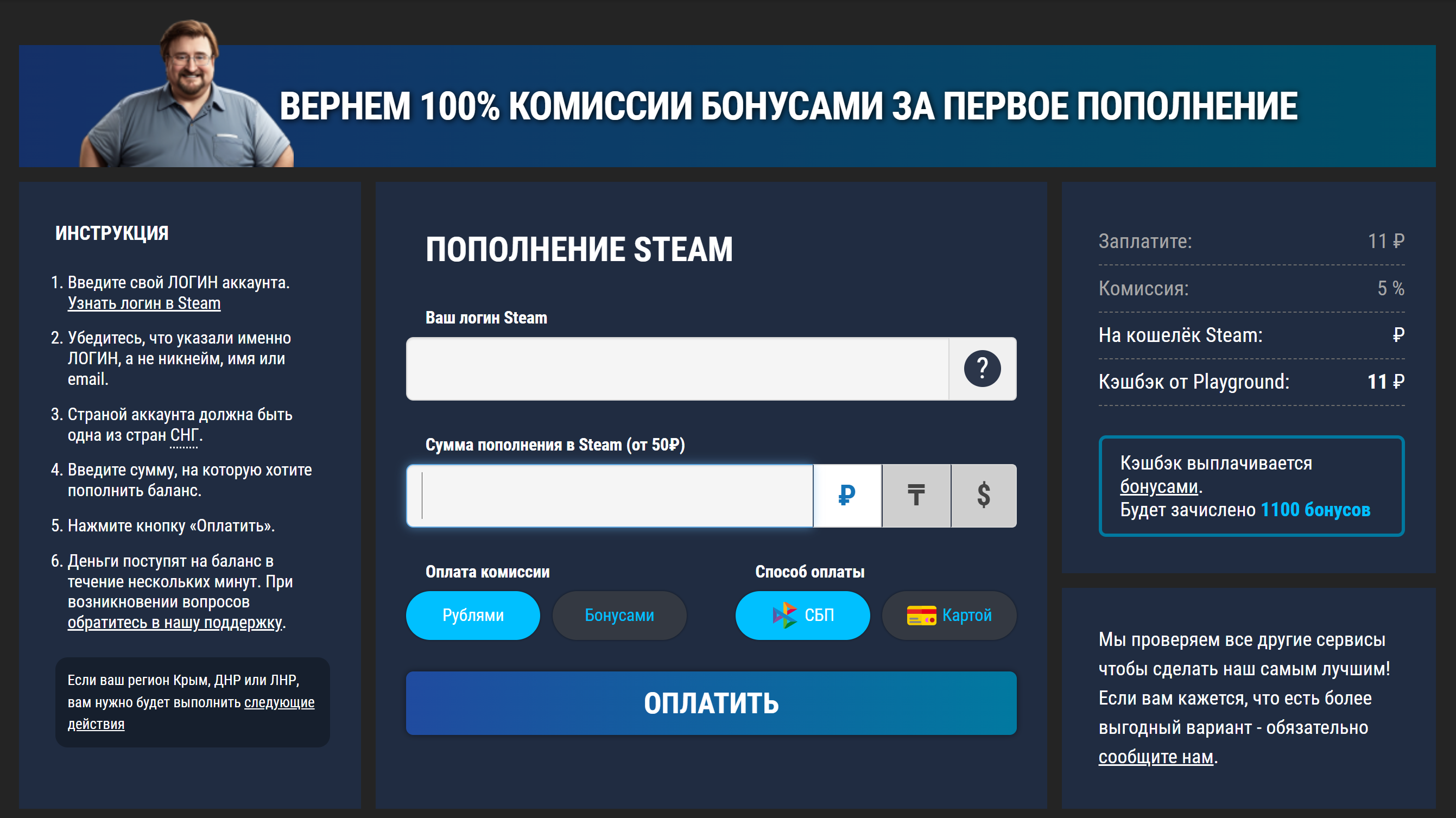Click the cashback promo banner headline
Viewport: 1456px width, 818px height.
pos(788,106)
